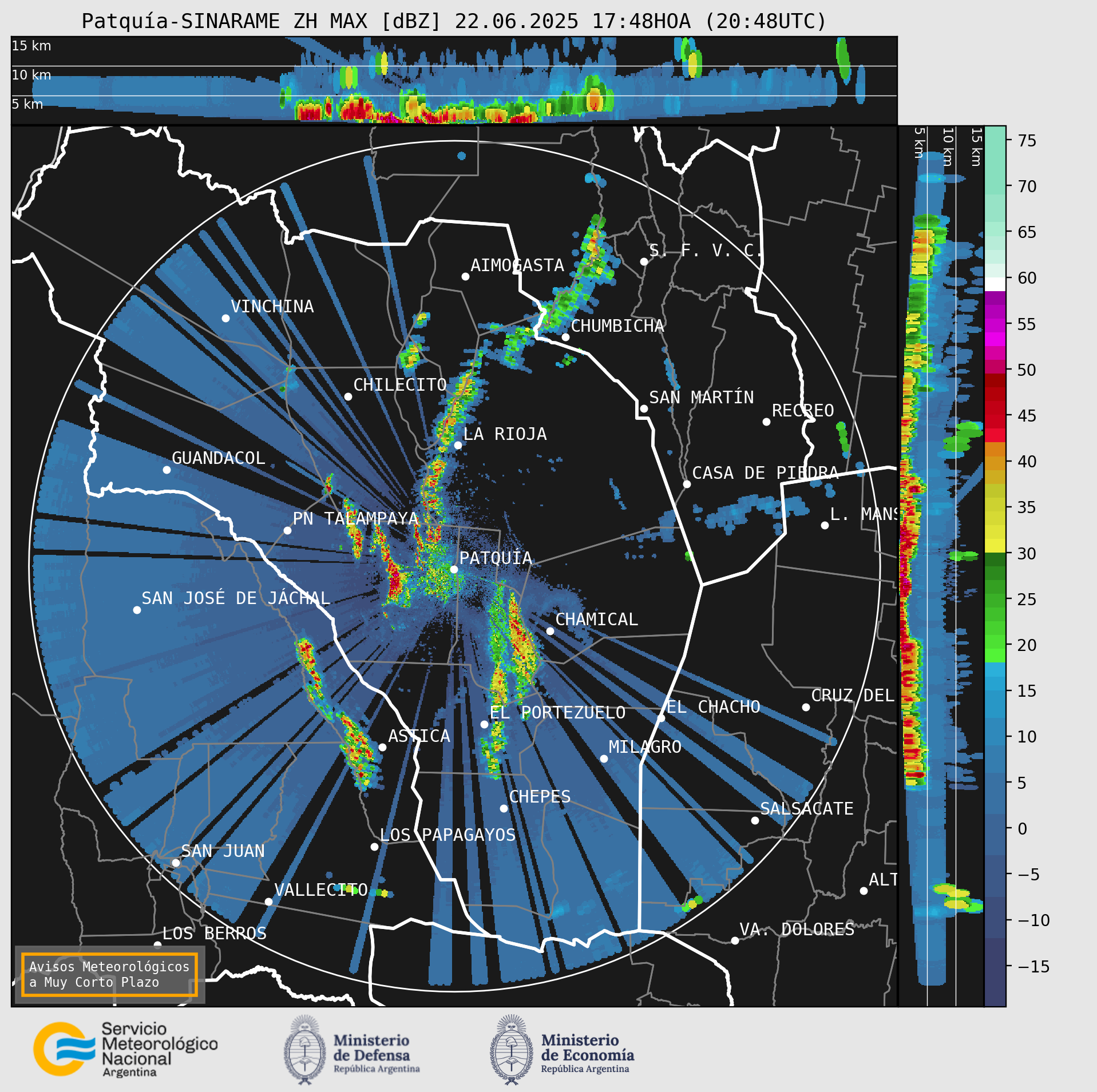Click the CHAMICAL city label

click(x=596, y=620)
